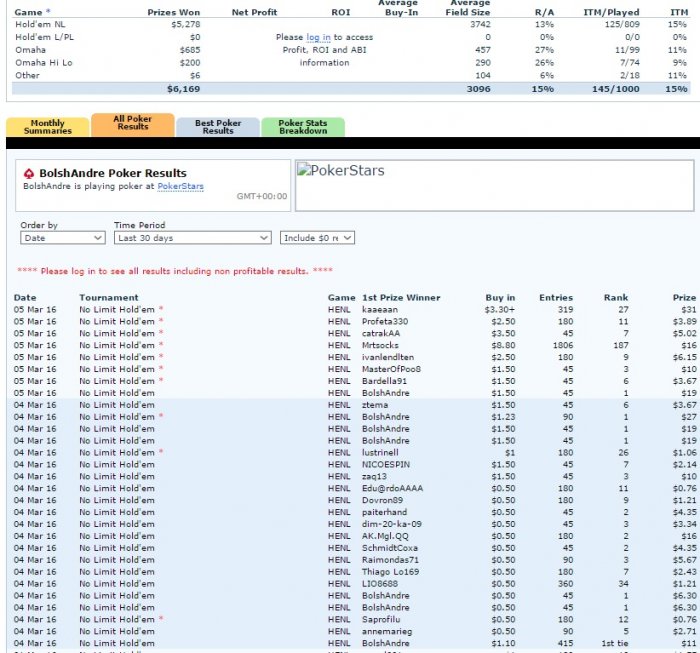The height and width of the screenshot is (653, 700).
Task: Click the broken PokerStars image
Action: [x=341, y=171]
